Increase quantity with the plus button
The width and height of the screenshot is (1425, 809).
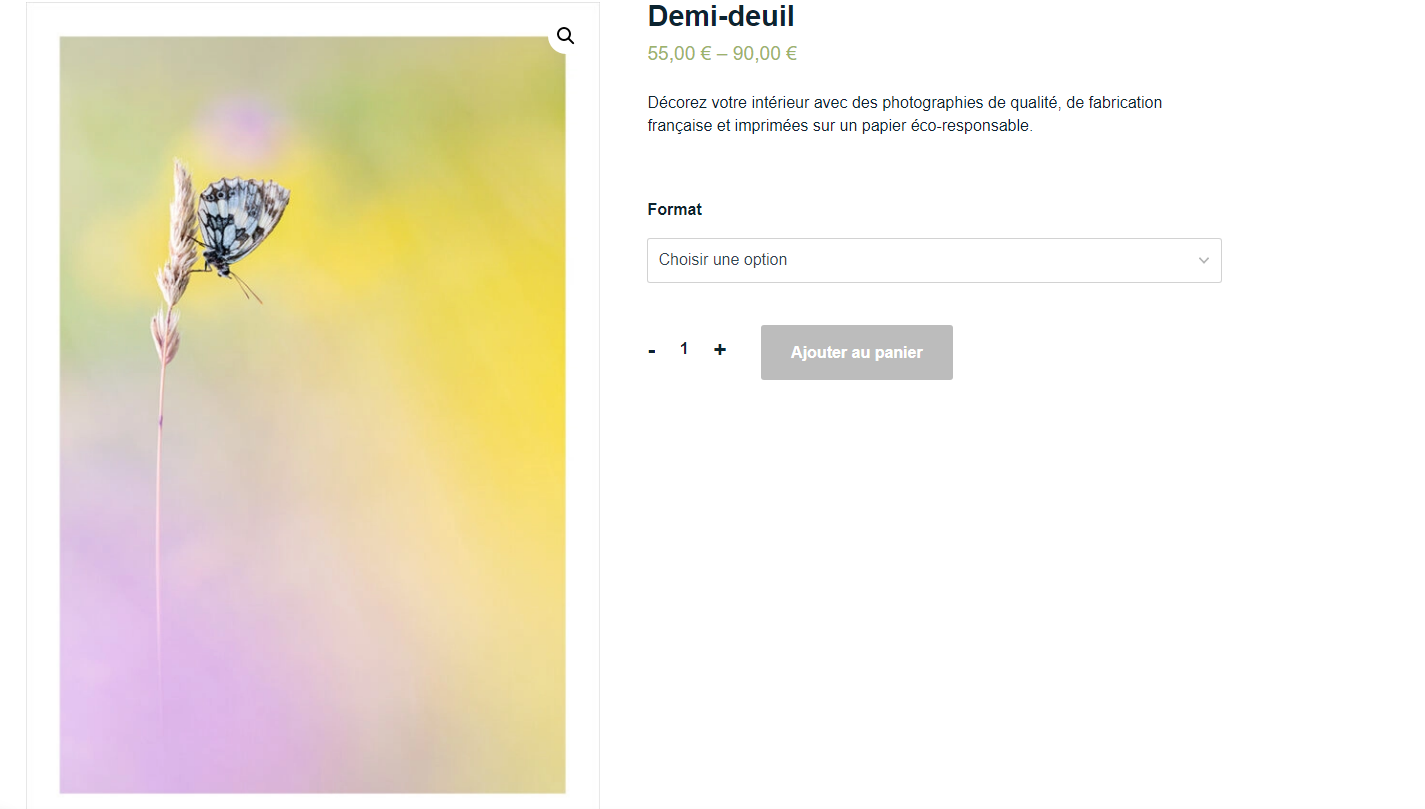(x=720, y=350)
